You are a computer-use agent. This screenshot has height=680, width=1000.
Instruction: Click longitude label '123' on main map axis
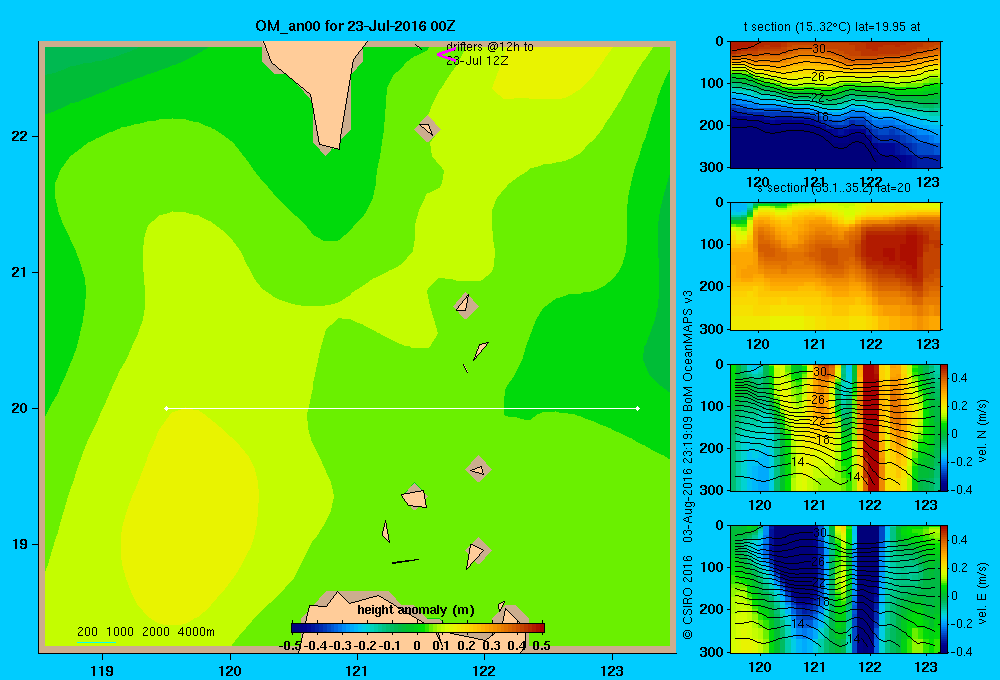click(x=612, y=670)
